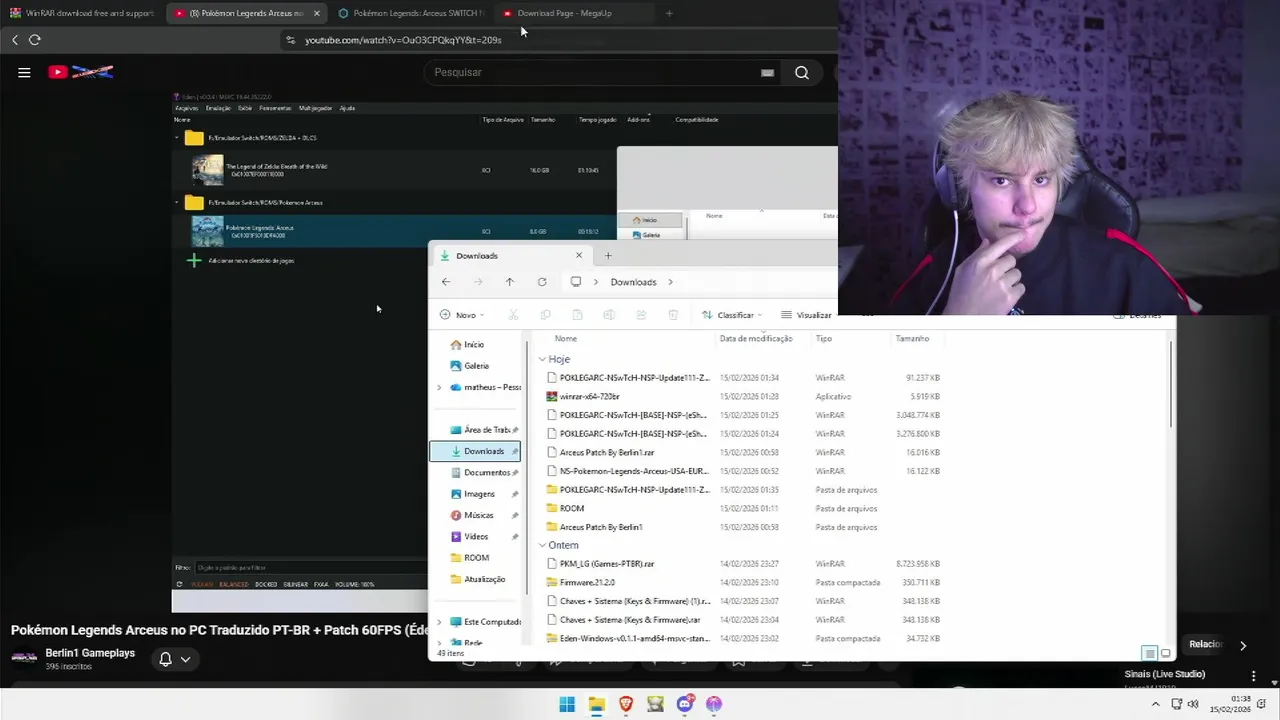Open Discord from the taskbar
This screenshot has width=1280, height=720.
tap(685, 704)
